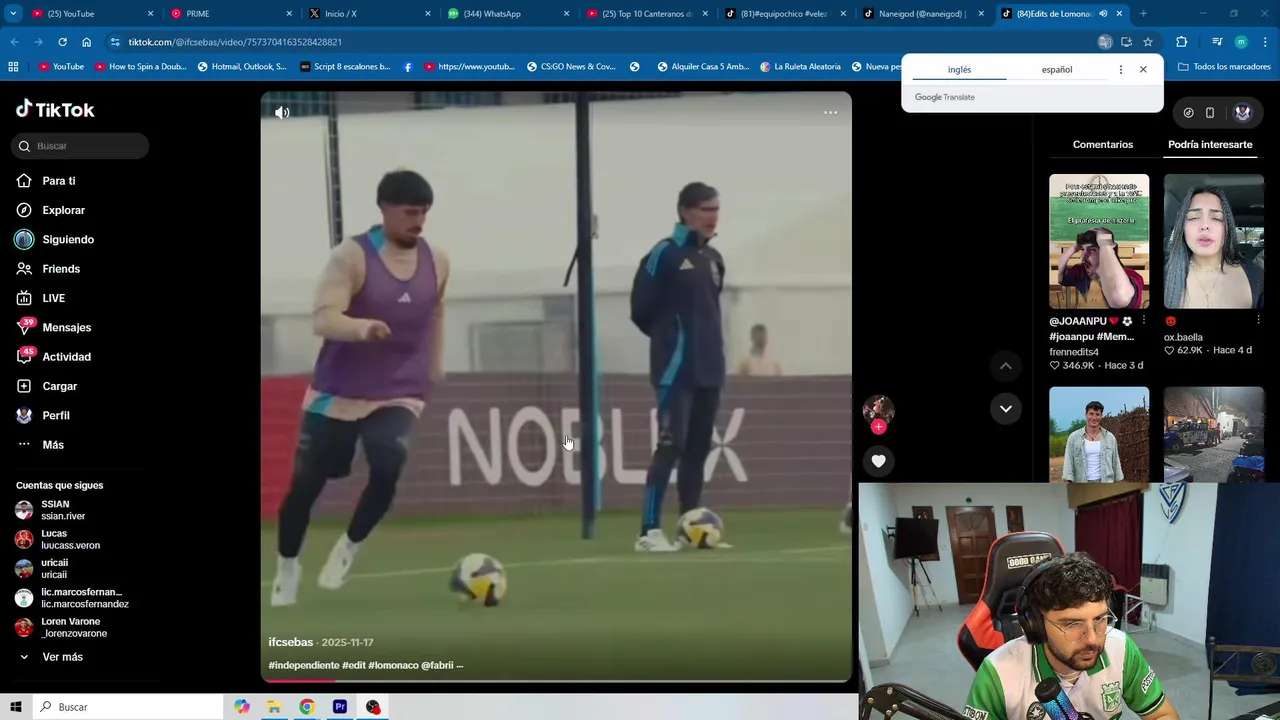Image resolution: width=1280 pixels, height=720 pixels.
Task: Open Chrome extensions puzzle icon
Action: pos(1181,42)
